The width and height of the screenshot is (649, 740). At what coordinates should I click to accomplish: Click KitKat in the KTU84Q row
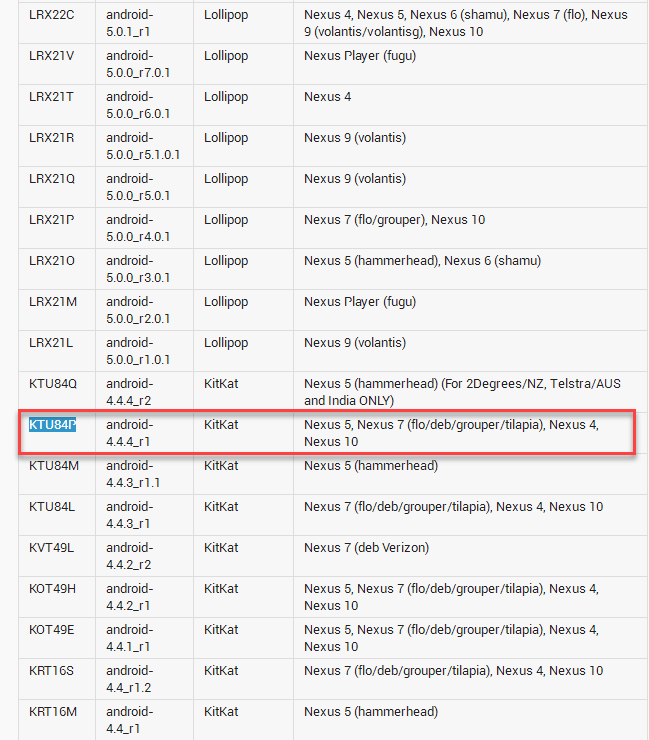pos(221,385)
